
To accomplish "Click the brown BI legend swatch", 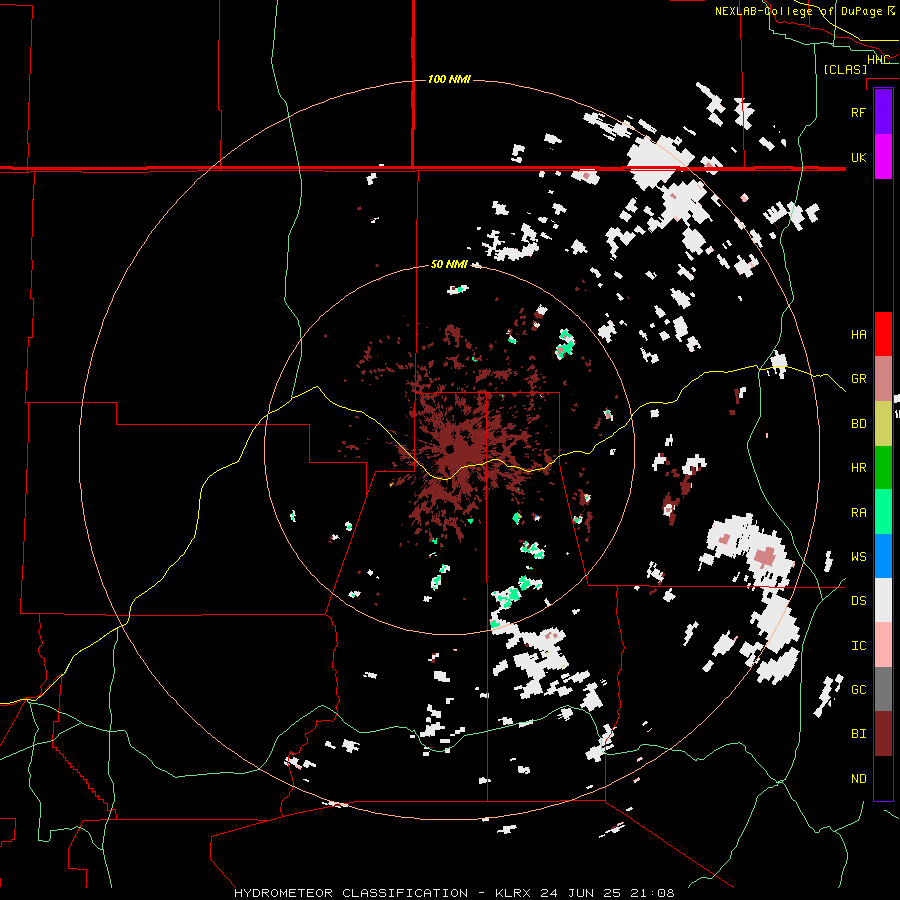I will 883,734.
